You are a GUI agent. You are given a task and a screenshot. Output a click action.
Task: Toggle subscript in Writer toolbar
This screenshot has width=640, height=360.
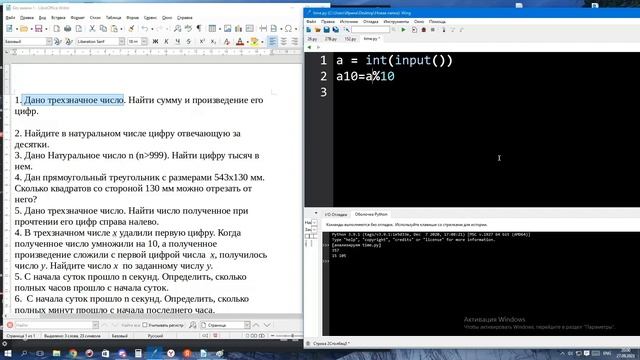(x=213, y=41)
